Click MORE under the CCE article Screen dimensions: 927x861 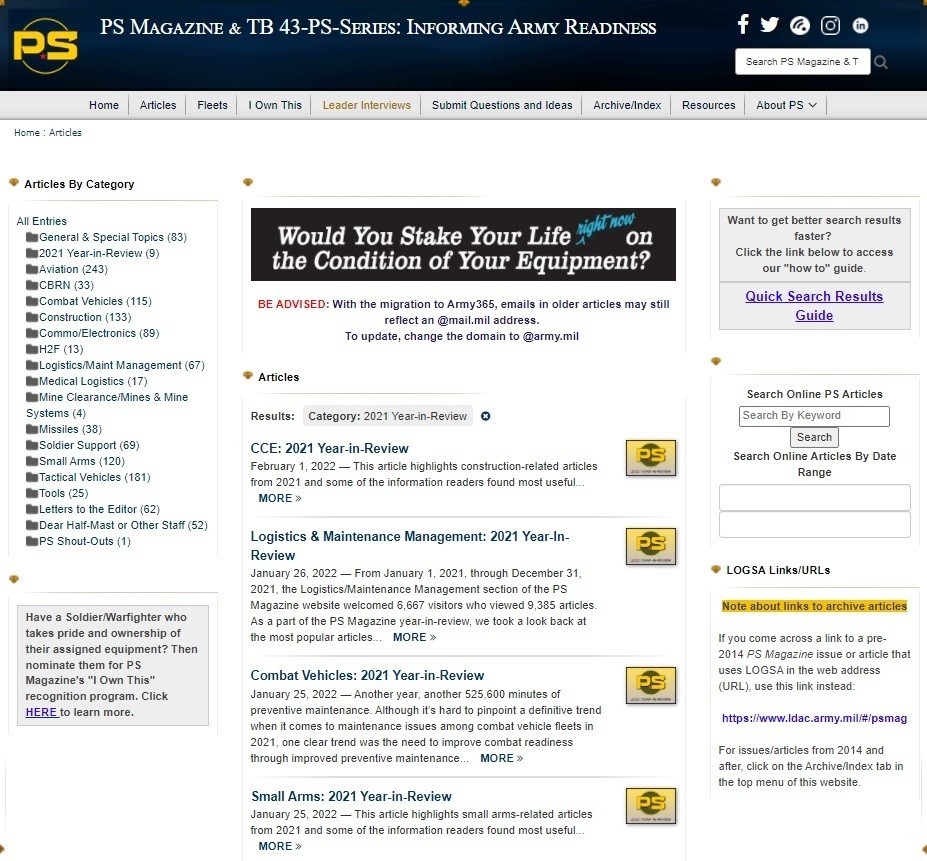[x=280, y=498]
